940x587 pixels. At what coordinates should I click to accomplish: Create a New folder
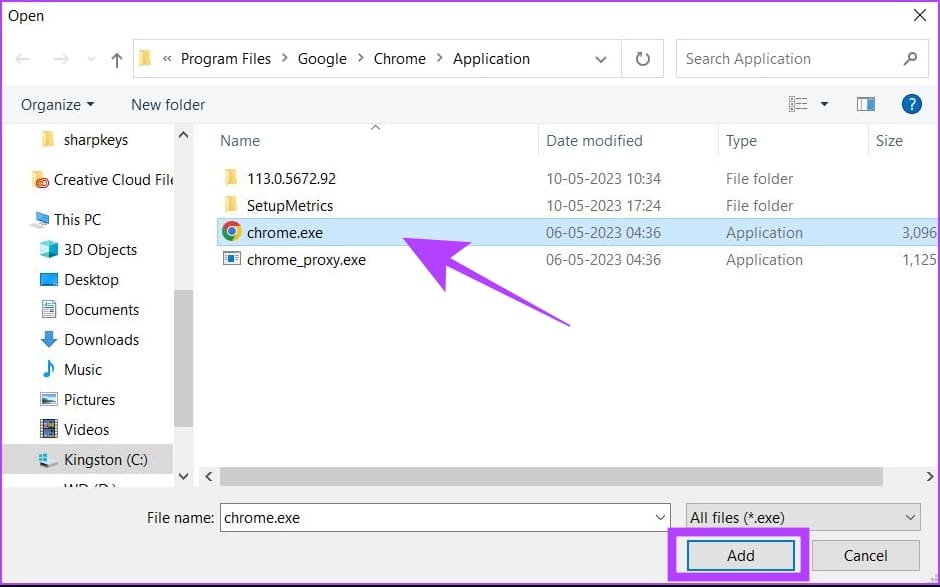168,105
